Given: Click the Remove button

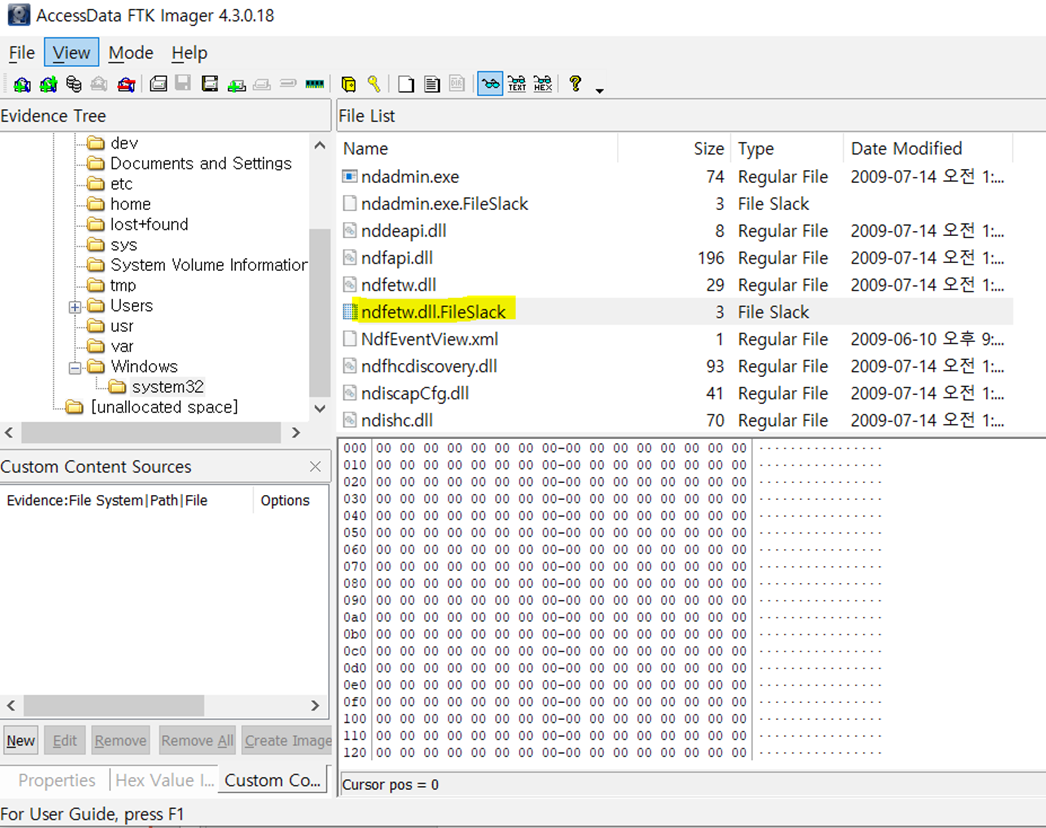Looking at the screenshot, I should [120, 741].
